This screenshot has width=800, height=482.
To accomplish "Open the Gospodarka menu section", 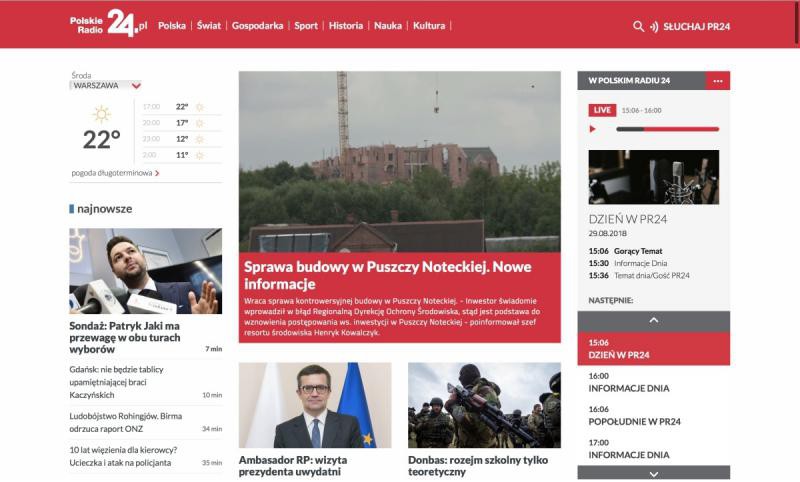I will (x=257, y=26).
